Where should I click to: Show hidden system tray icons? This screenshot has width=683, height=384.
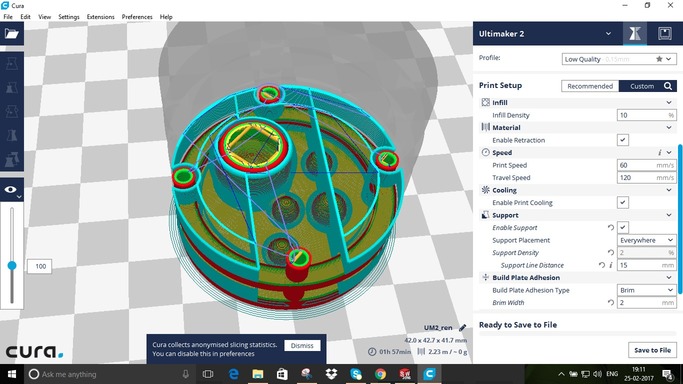click(x=561, y=374)
